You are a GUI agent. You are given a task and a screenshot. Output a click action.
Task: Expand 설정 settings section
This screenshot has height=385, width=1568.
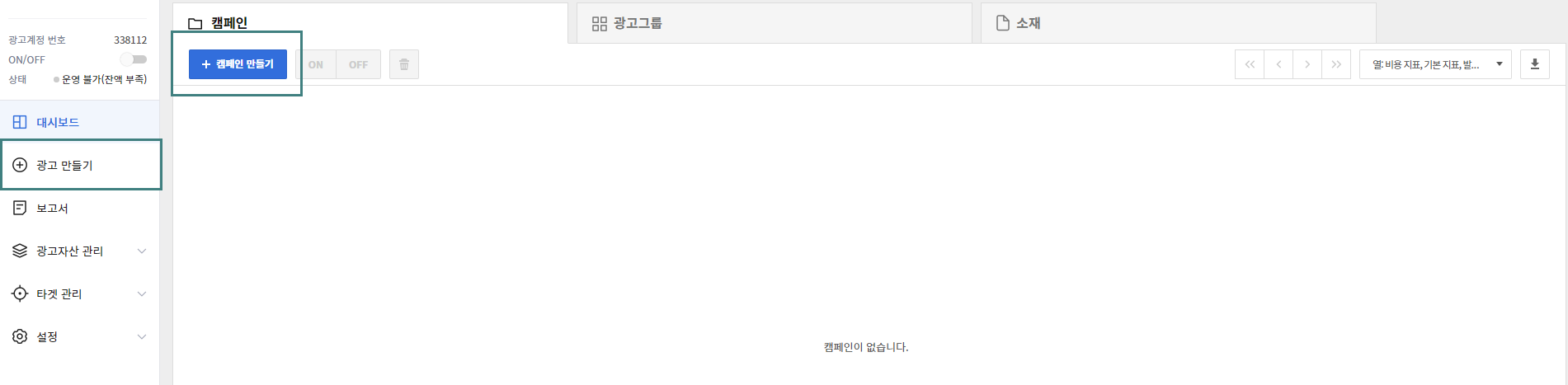pos(79,336)
